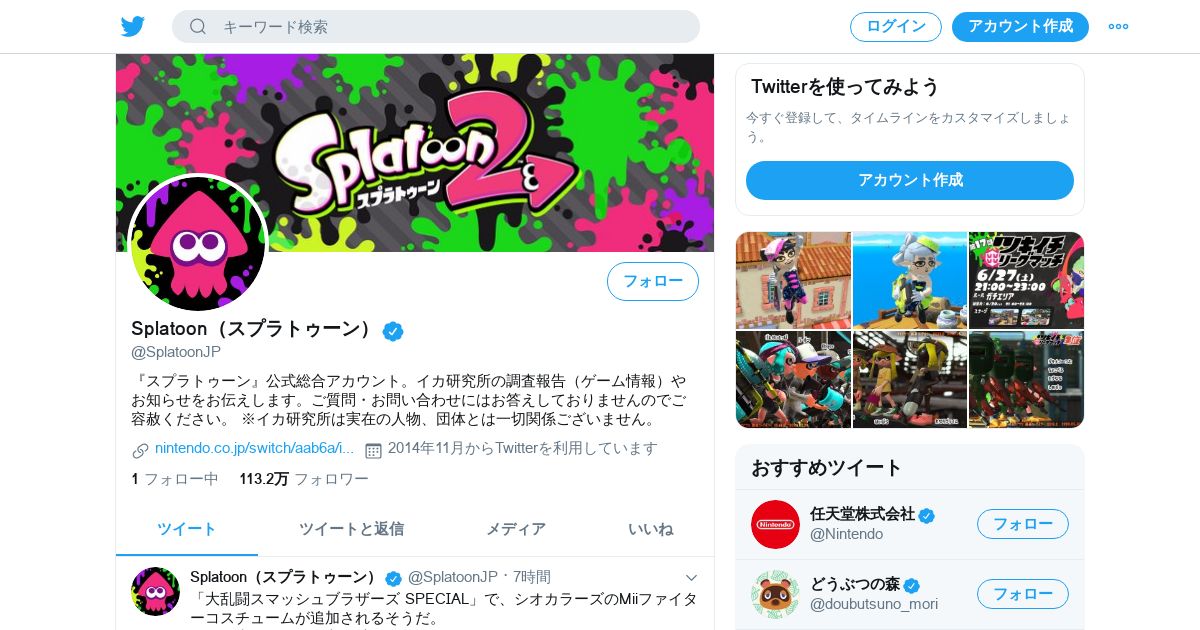Click the Nintendo red logo avatar
This screenshot has height=630, width=1200.
click(x=775, y=524)
